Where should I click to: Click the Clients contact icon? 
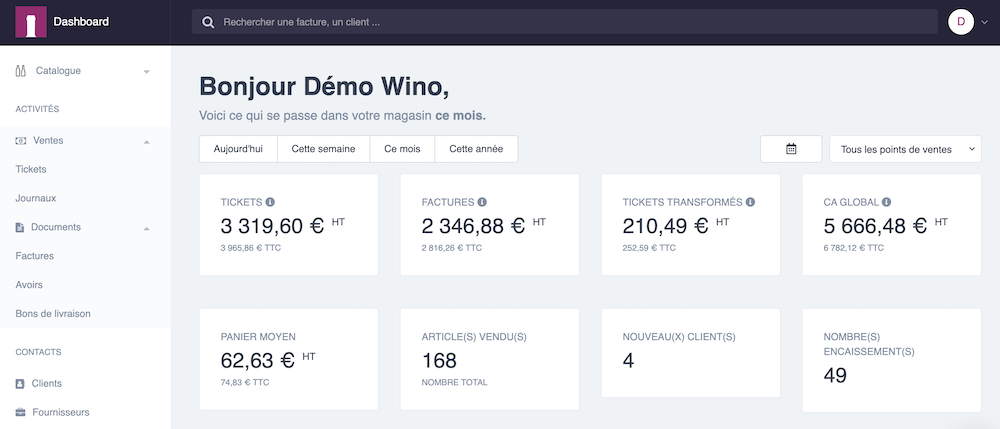click(x=20, y=383)
